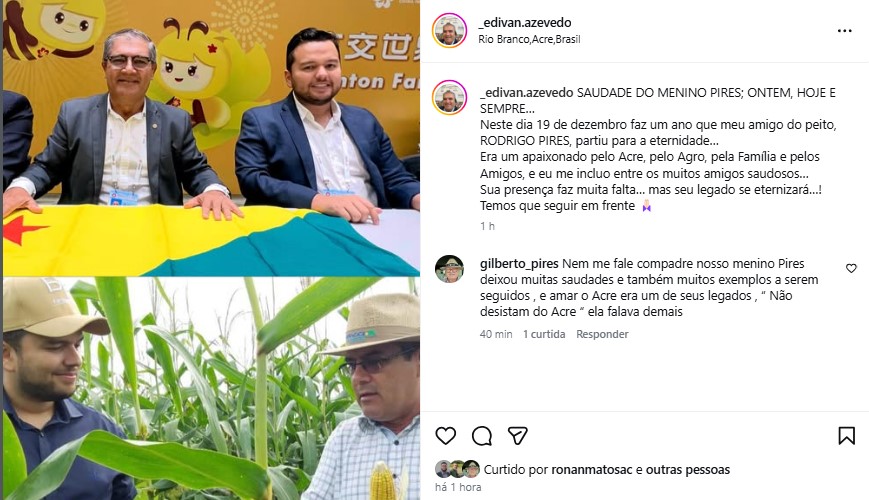Reply to comment via Responder

click(x=602, y=334)
